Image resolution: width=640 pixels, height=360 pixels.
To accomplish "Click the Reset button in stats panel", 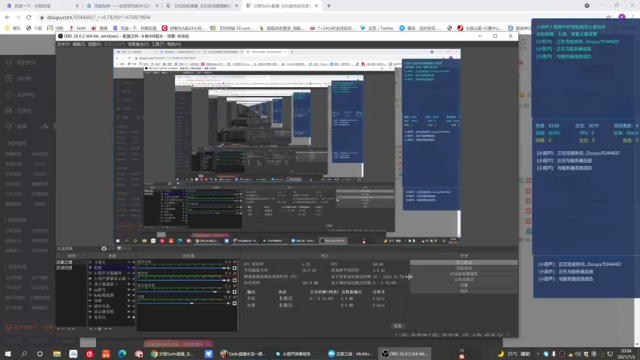I will click(398, 326).
